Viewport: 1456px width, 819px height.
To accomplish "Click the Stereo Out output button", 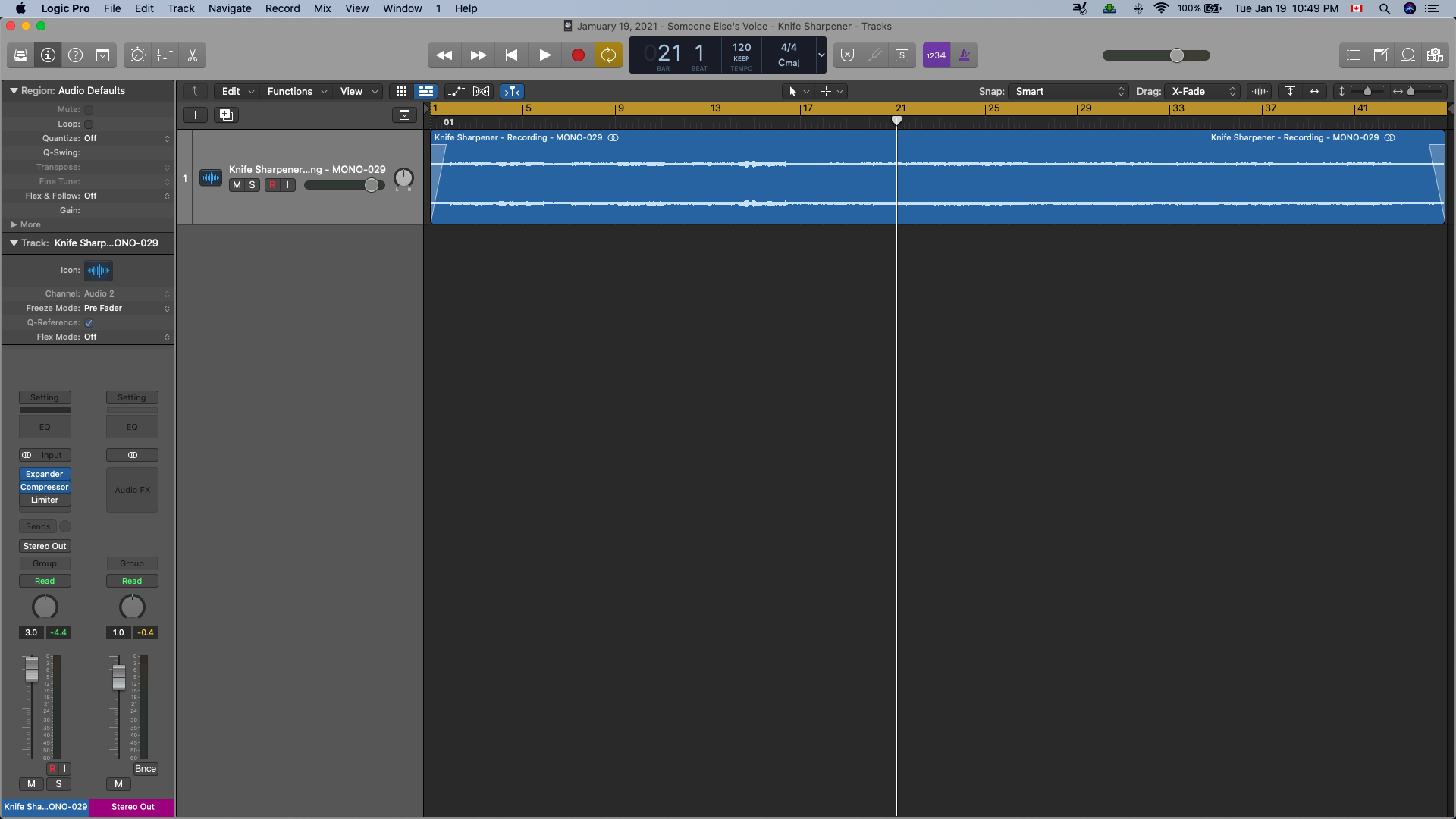I will 45,547.
